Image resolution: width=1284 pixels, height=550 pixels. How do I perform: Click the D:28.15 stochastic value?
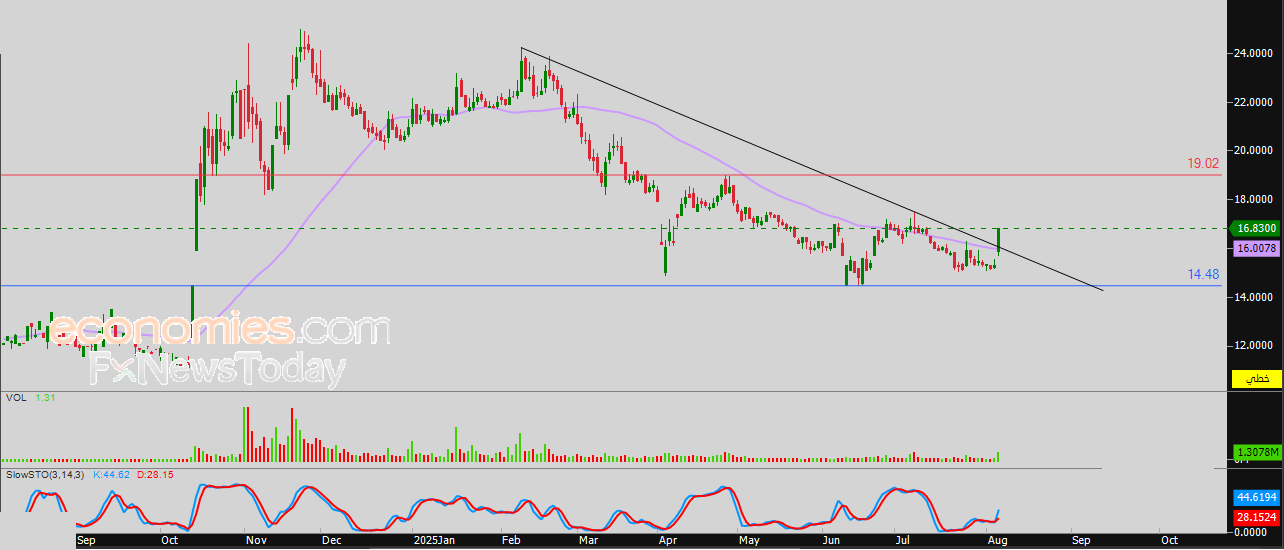(156, 474)
